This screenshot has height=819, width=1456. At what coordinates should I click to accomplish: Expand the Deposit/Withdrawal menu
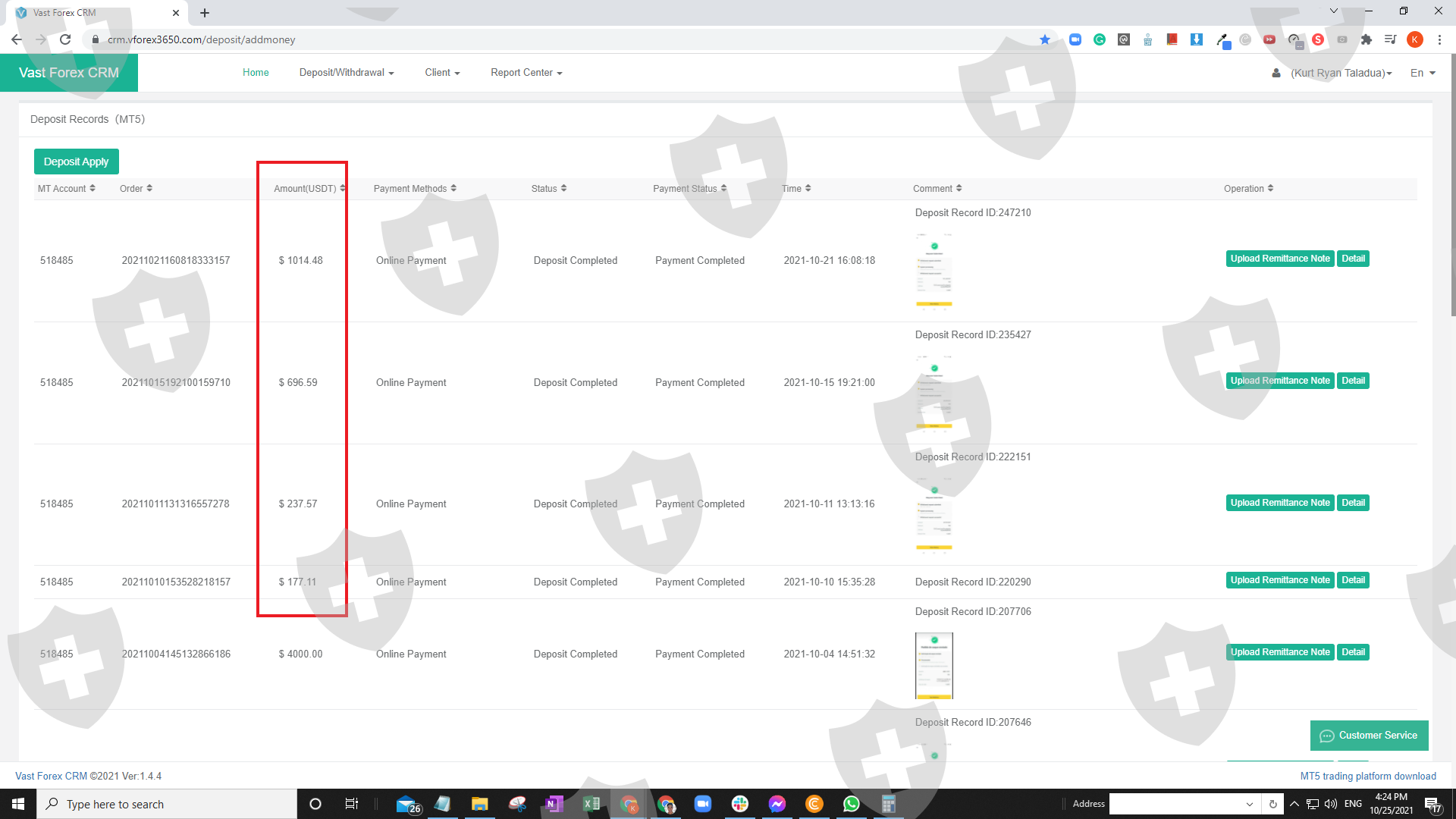(347, 73)
